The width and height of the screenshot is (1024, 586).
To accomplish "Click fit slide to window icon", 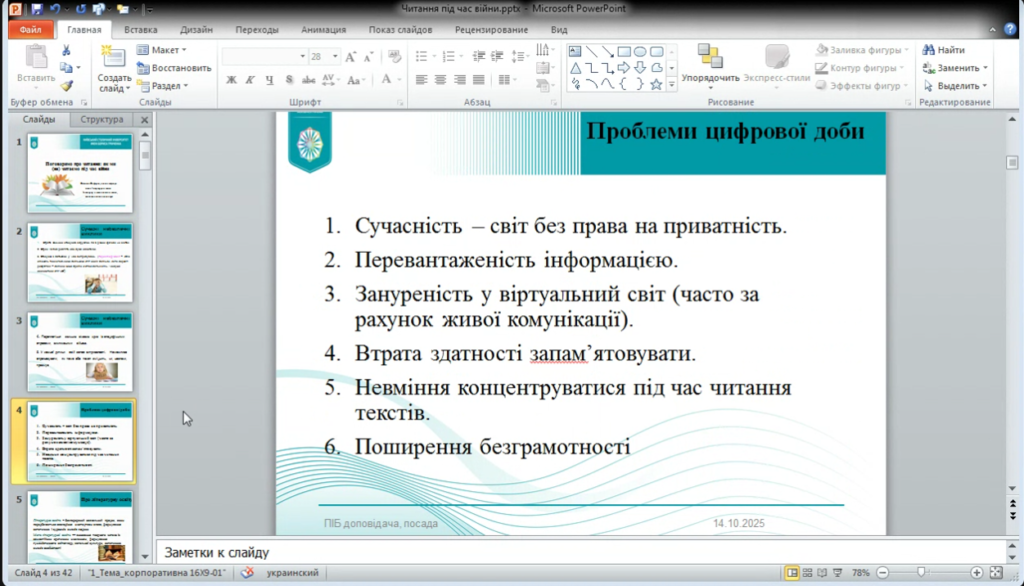I will point(996,573).
